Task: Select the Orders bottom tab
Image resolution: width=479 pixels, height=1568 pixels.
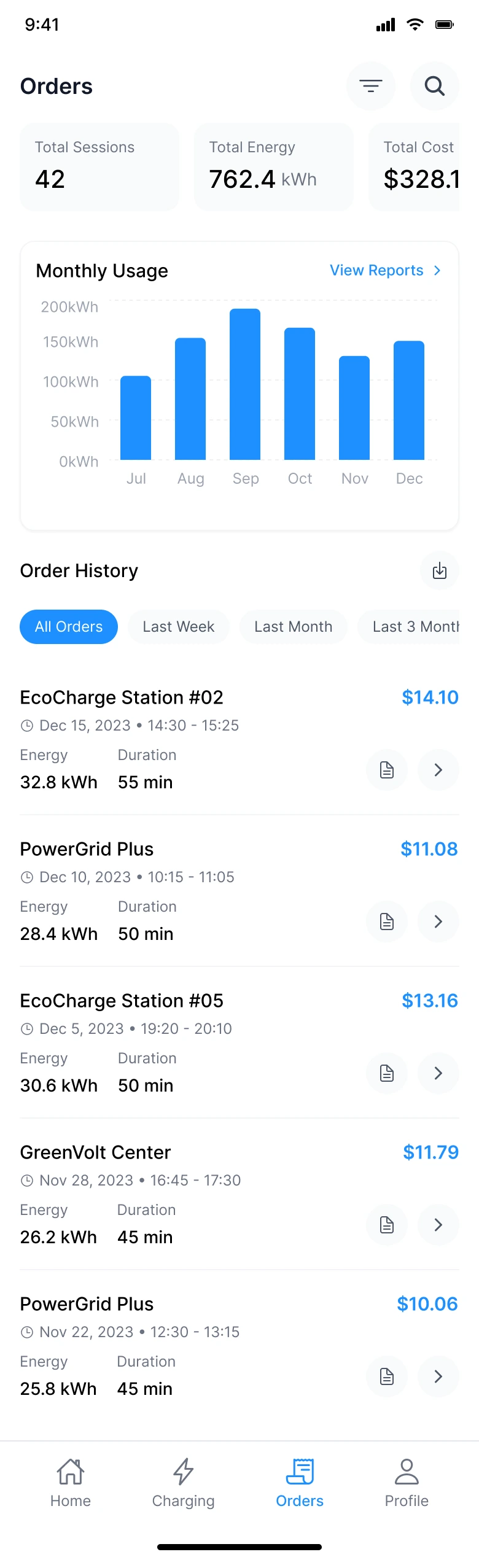Action: pyautogui.click(x=300, y=1482)
